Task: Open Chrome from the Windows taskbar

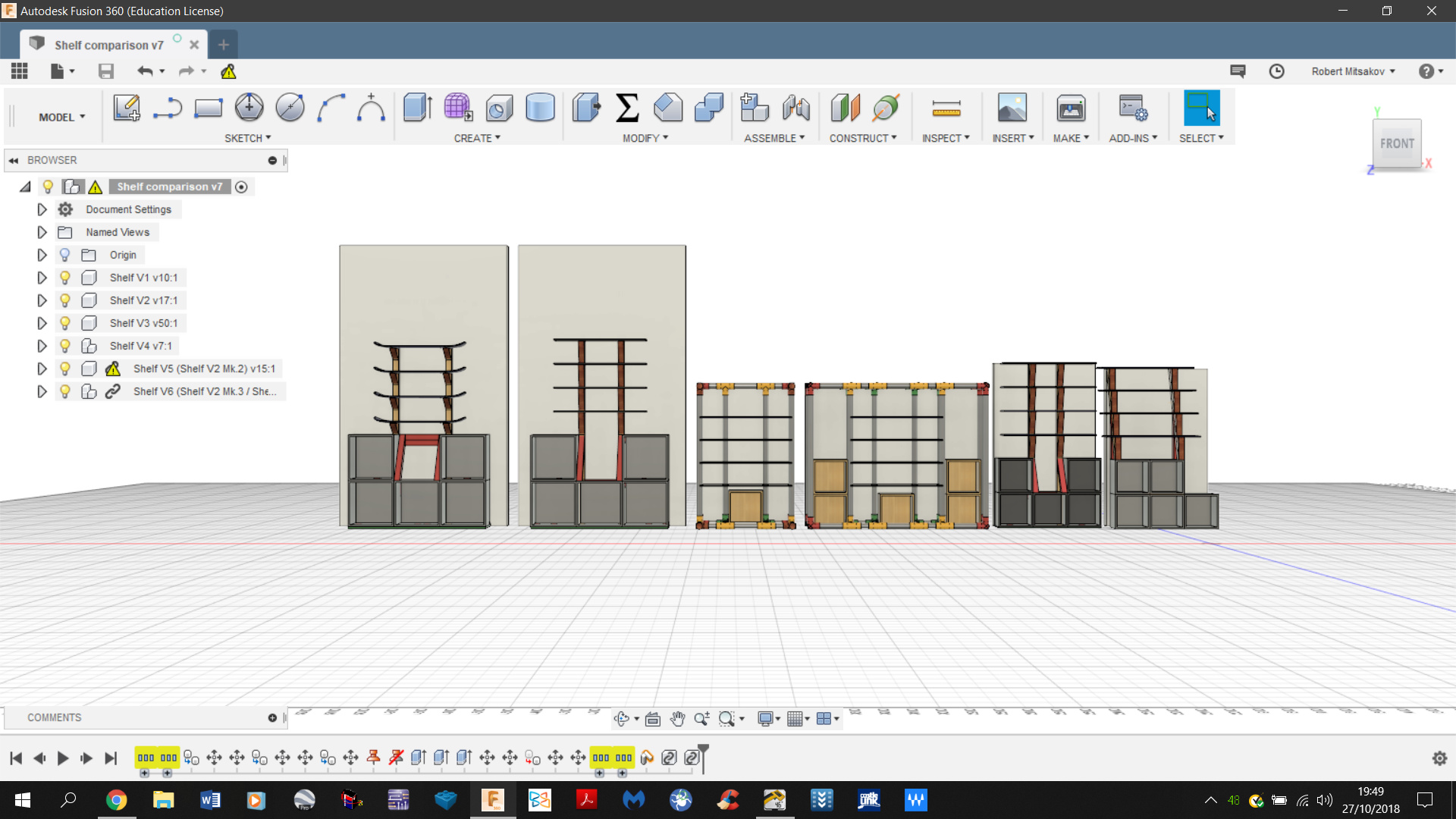Action: point(116,800)
